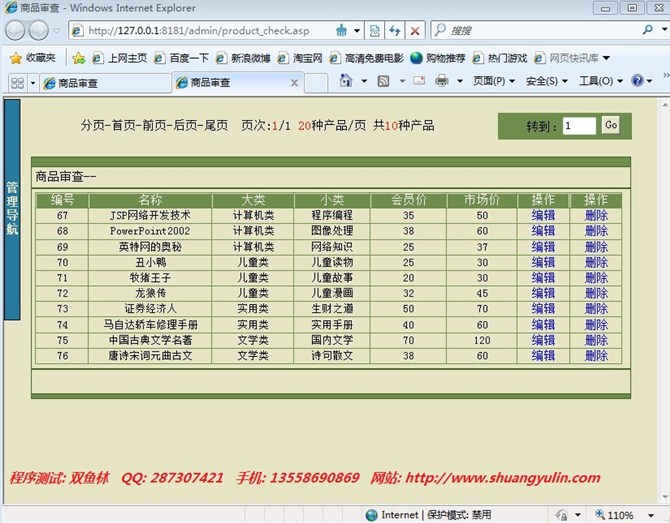Click the 管理导航 side panel
This screenshot has height=523, width=670.
(12, 209)
